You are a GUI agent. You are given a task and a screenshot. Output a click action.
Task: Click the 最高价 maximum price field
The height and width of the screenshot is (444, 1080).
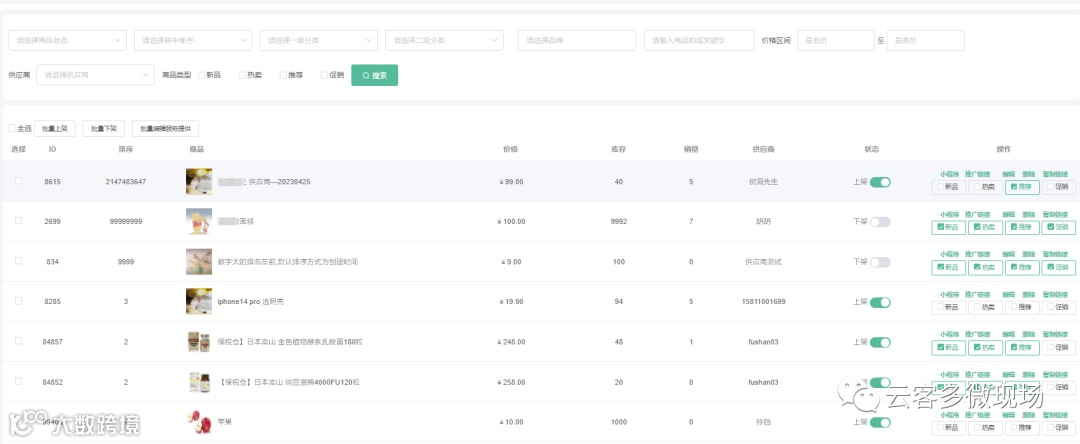(926, 41)
